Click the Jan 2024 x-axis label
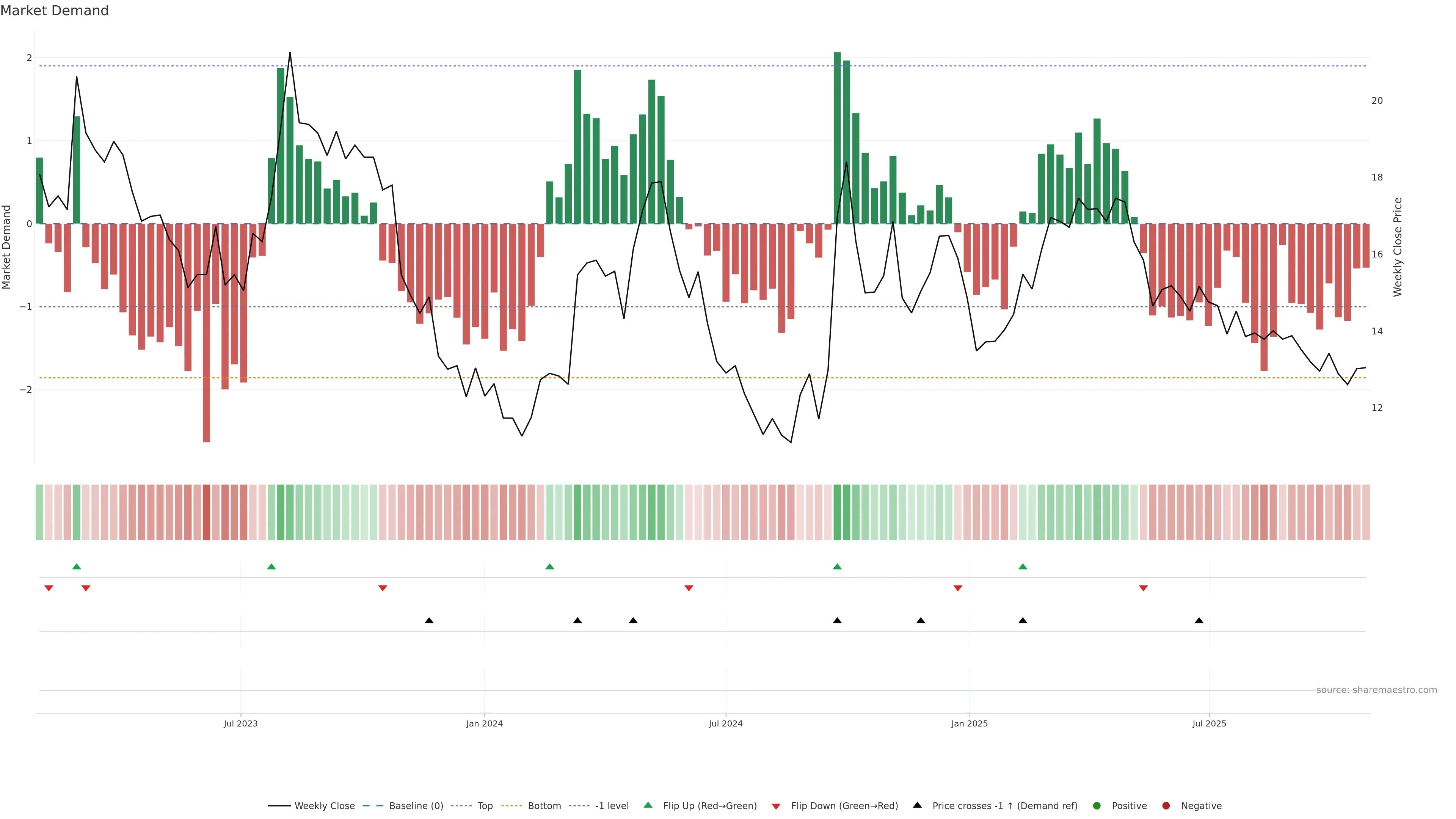 (x=485, y=723)
